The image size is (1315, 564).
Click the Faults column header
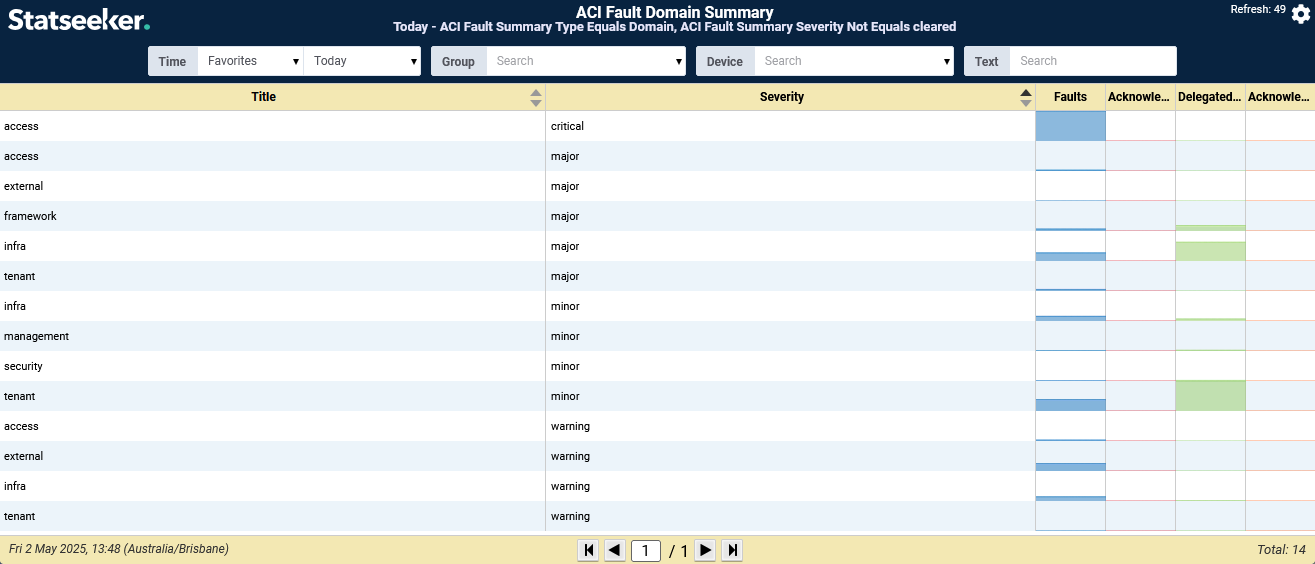pyautogui.click(x=1070, y=97)
